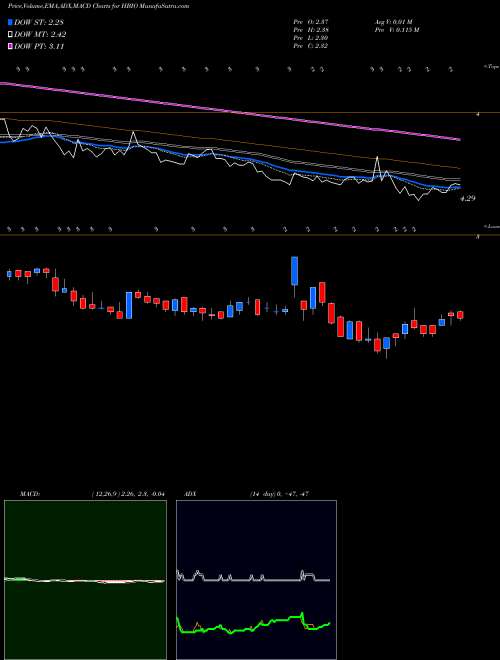Click the 4.29 price label on line chart

[468, 198]
